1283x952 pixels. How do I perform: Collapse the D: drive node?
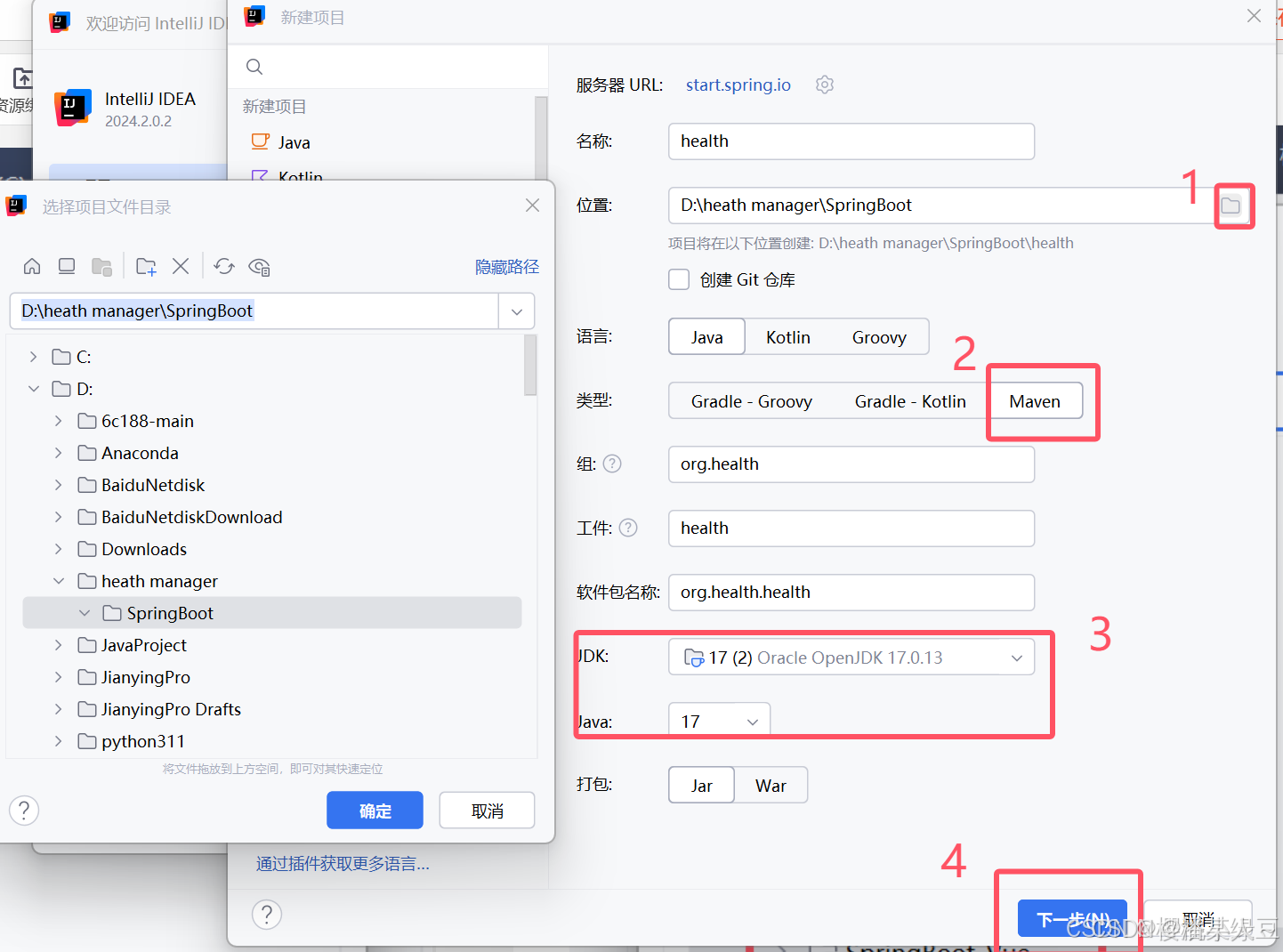[x=34, y=389]
